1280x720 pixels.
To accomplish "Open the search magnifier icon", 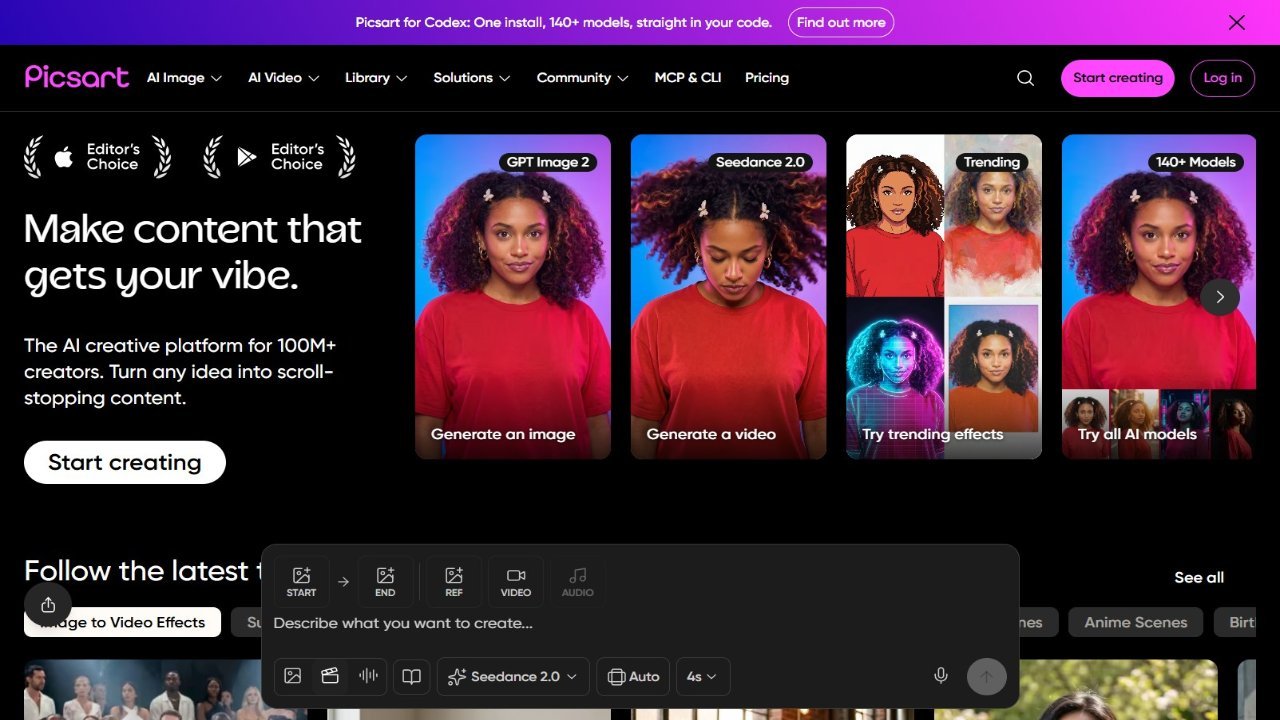I will click(1025, 78).
